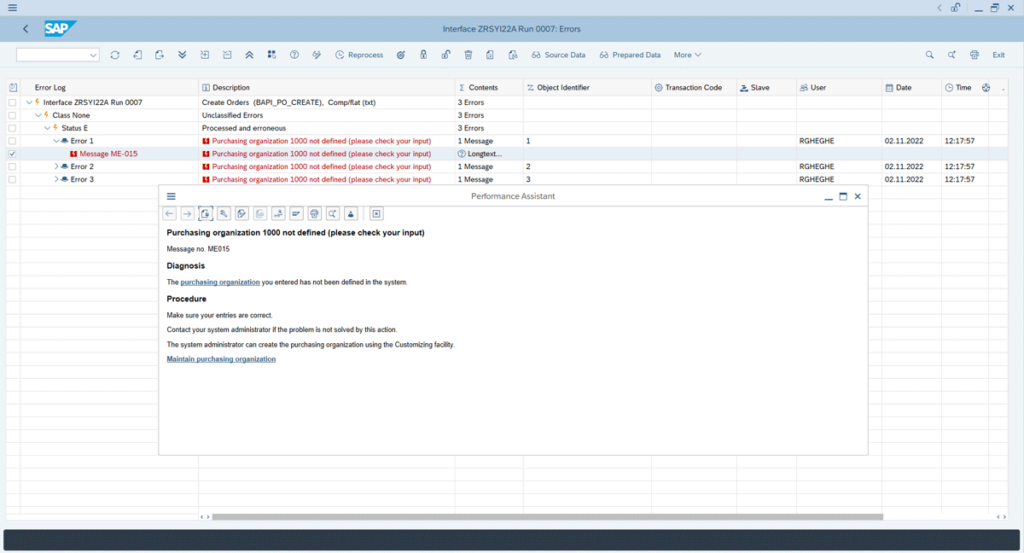Click the SAP logo
This screenshot has width=1024, height=553.
tap(60, 29)
